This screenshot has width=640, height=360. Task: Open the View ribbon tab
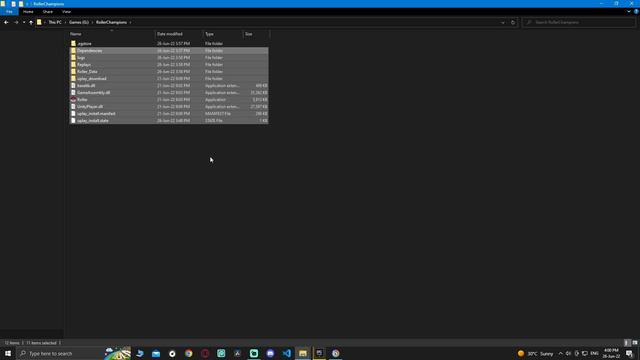(x=67, y=12)
